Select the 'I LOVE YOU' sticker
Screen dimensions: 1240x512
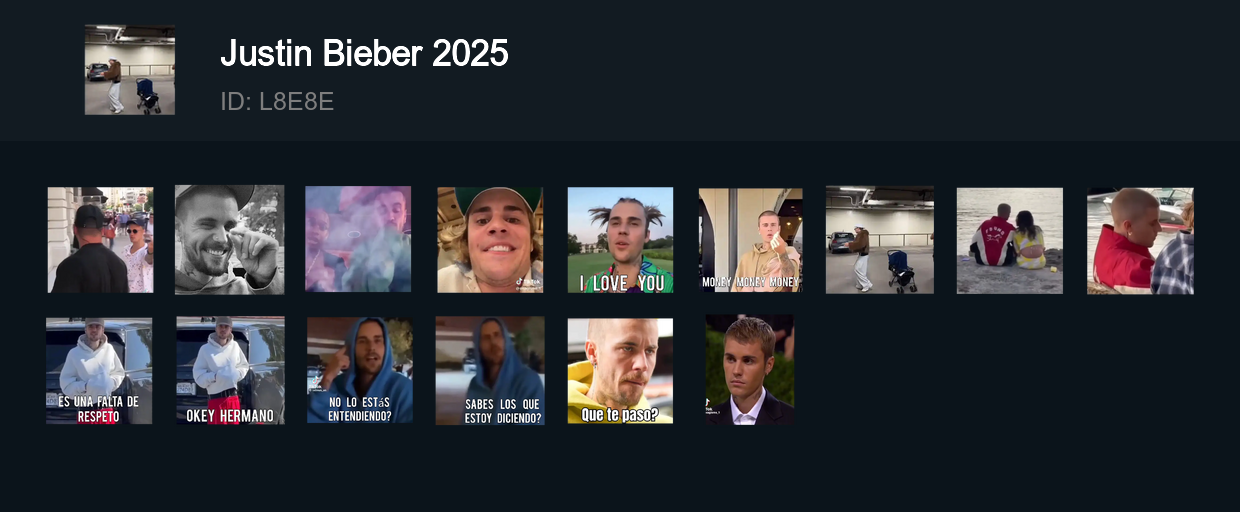tap(621, 240)
